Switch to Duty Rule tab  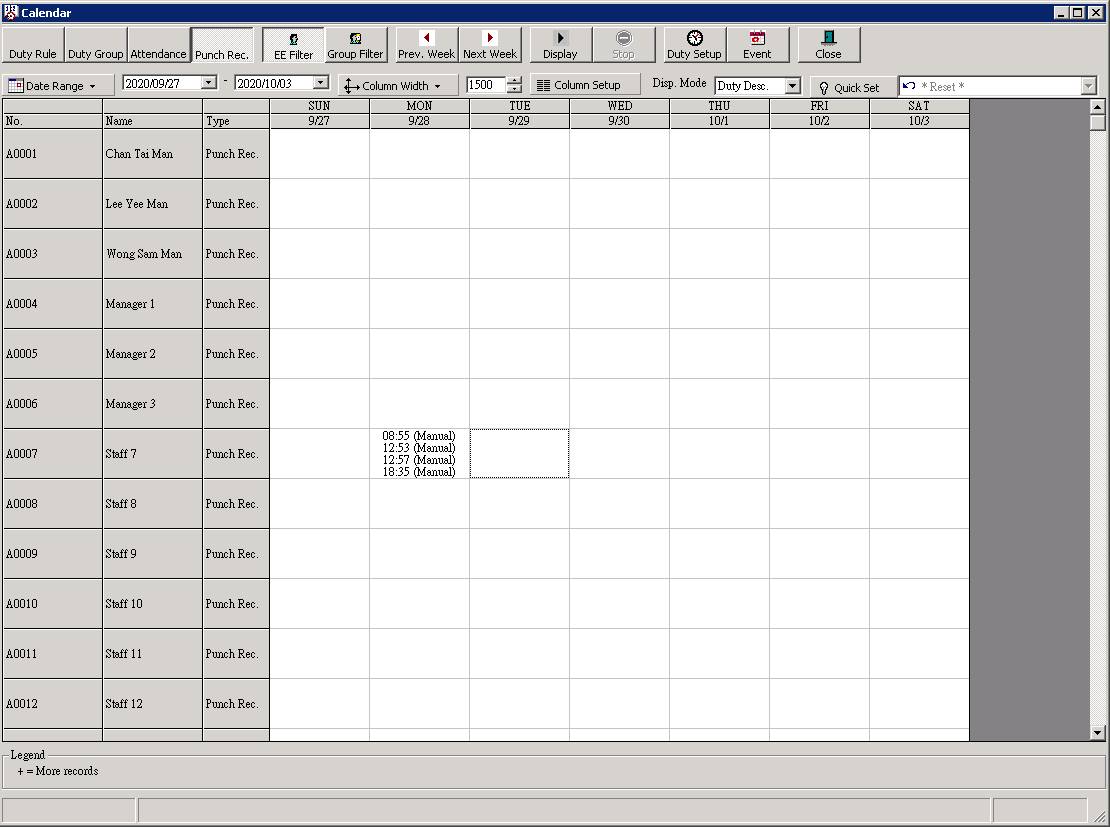coord(33,45)
